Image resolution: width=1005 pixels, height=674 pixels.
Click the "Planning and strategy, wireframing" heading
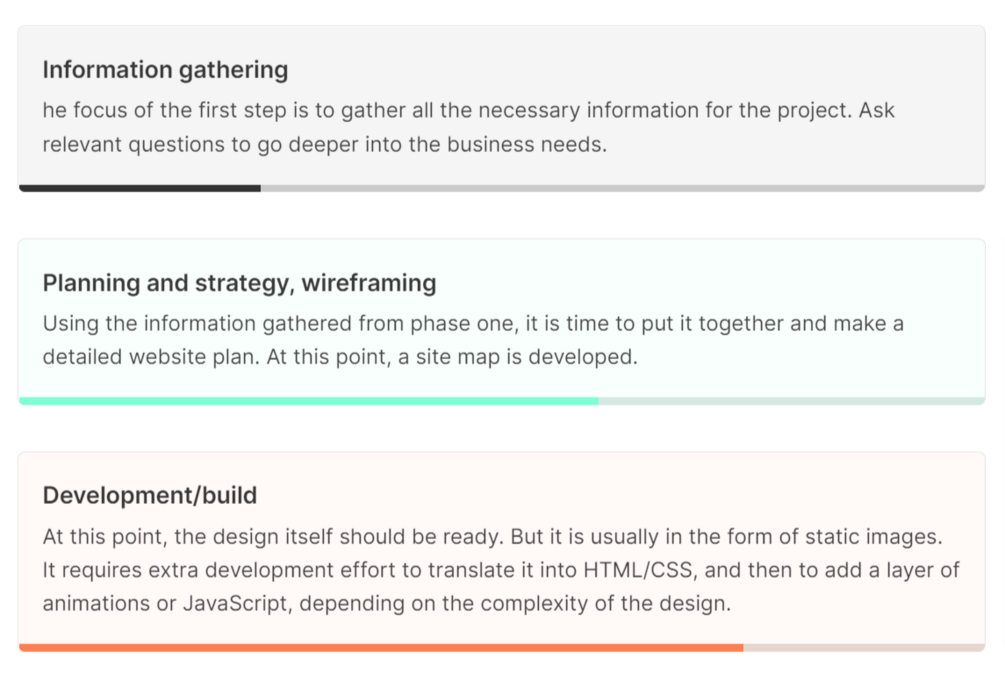[x=239, y=283]
